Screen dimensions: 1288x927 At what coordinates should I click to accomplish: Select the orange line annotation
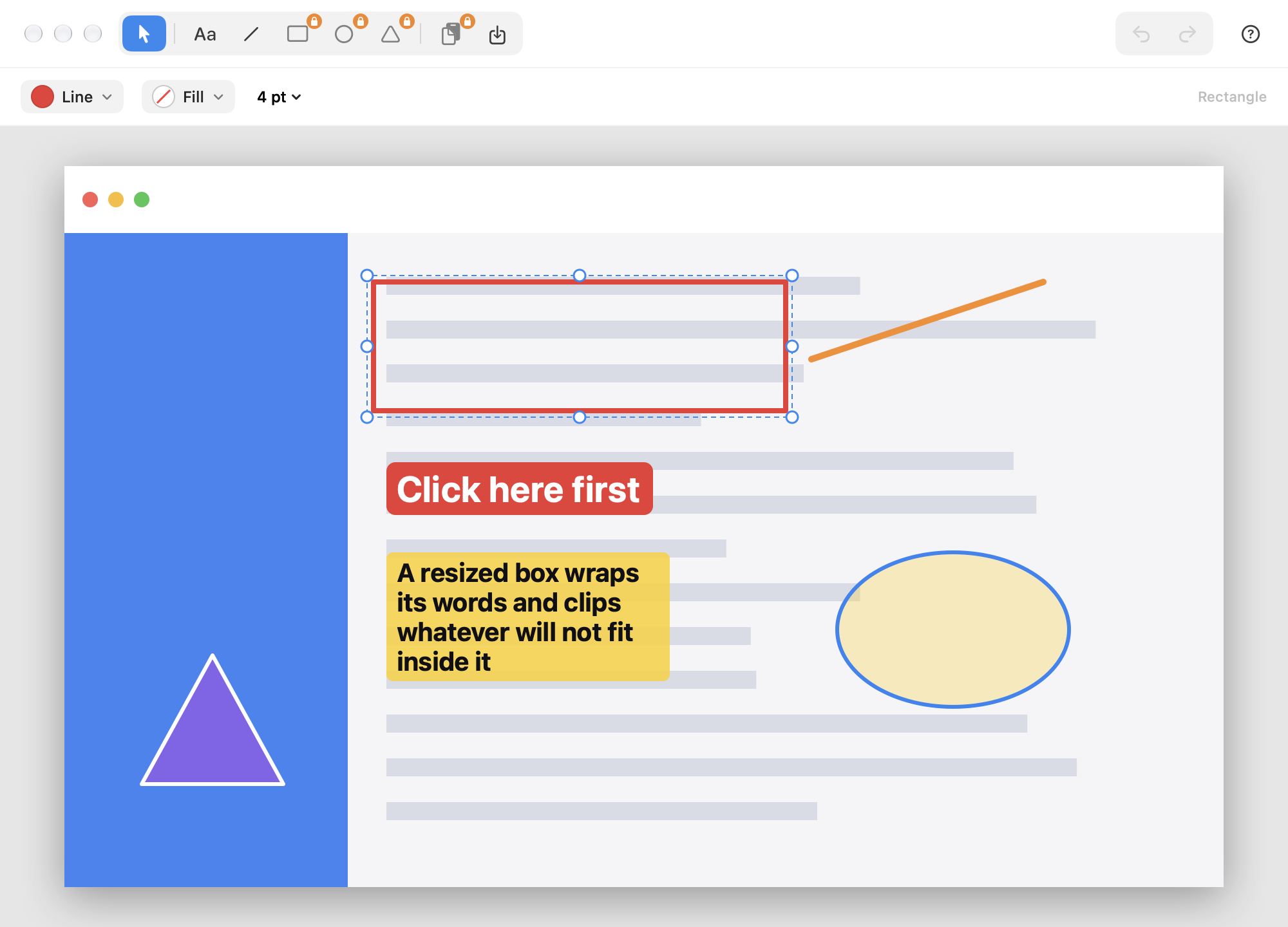(x=927, y=320)
